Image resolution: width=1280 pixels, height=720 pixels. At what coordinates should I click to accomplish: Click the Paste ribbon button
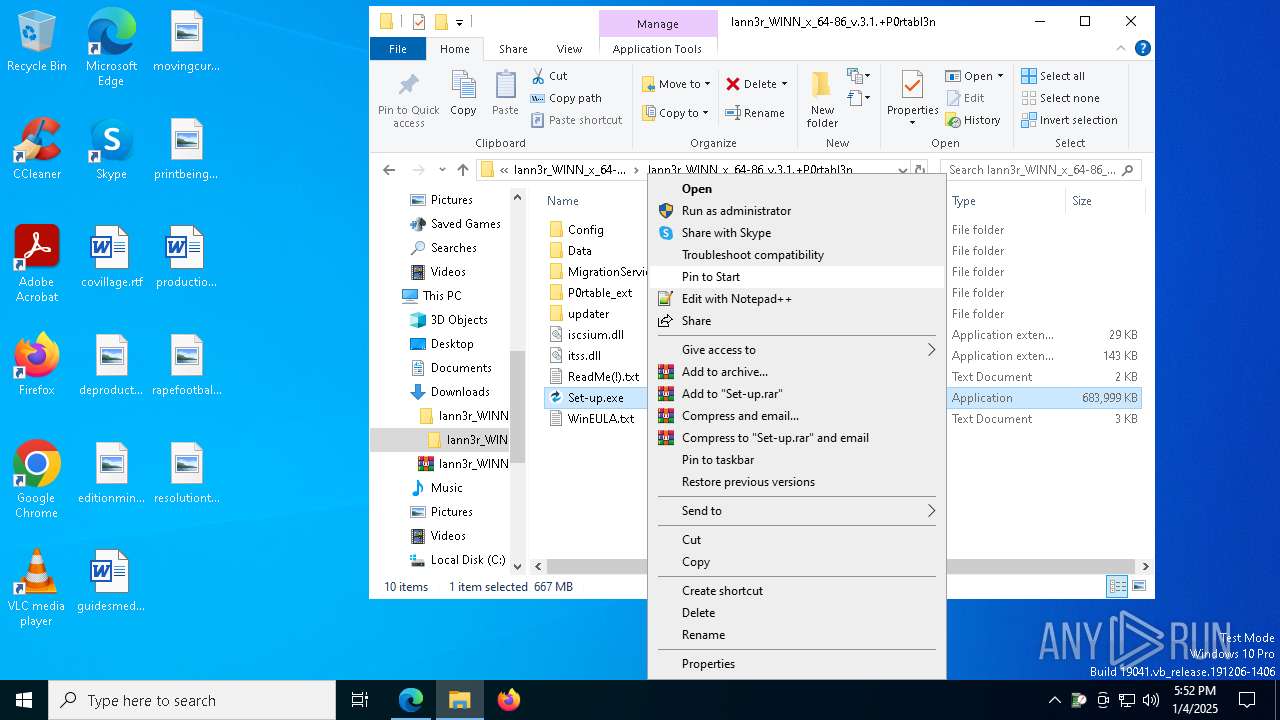(505, 94)
